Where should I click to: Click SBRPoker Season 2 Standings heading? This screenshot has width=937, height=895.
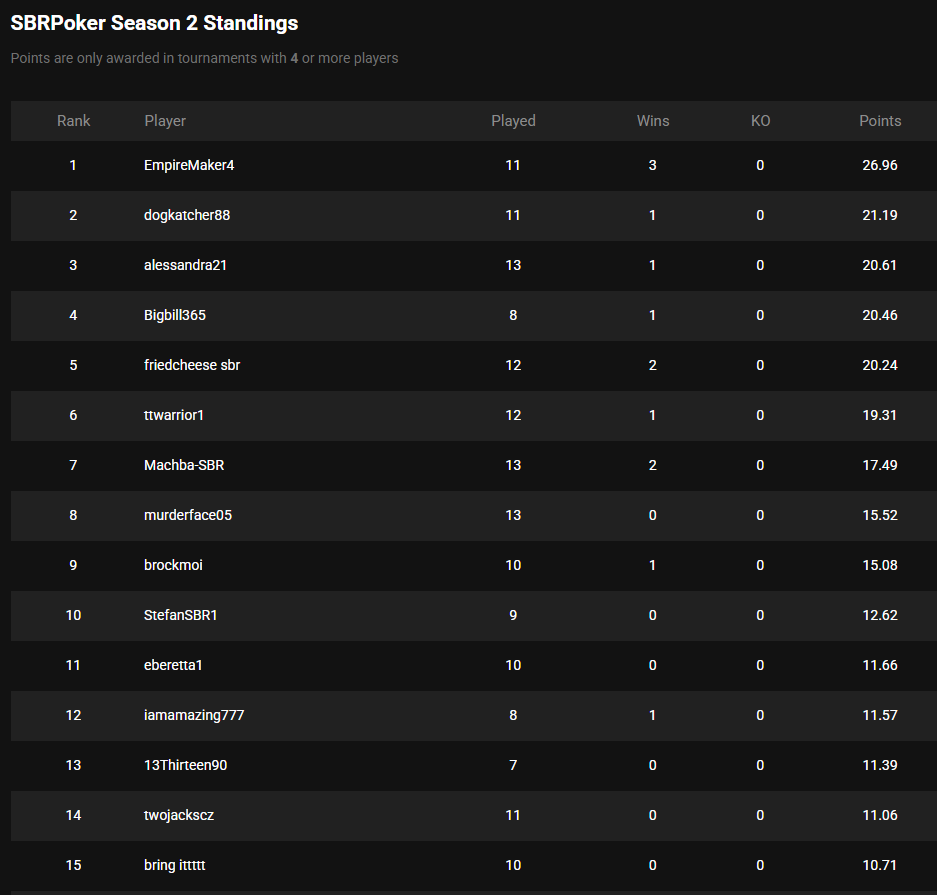(154, 22)
